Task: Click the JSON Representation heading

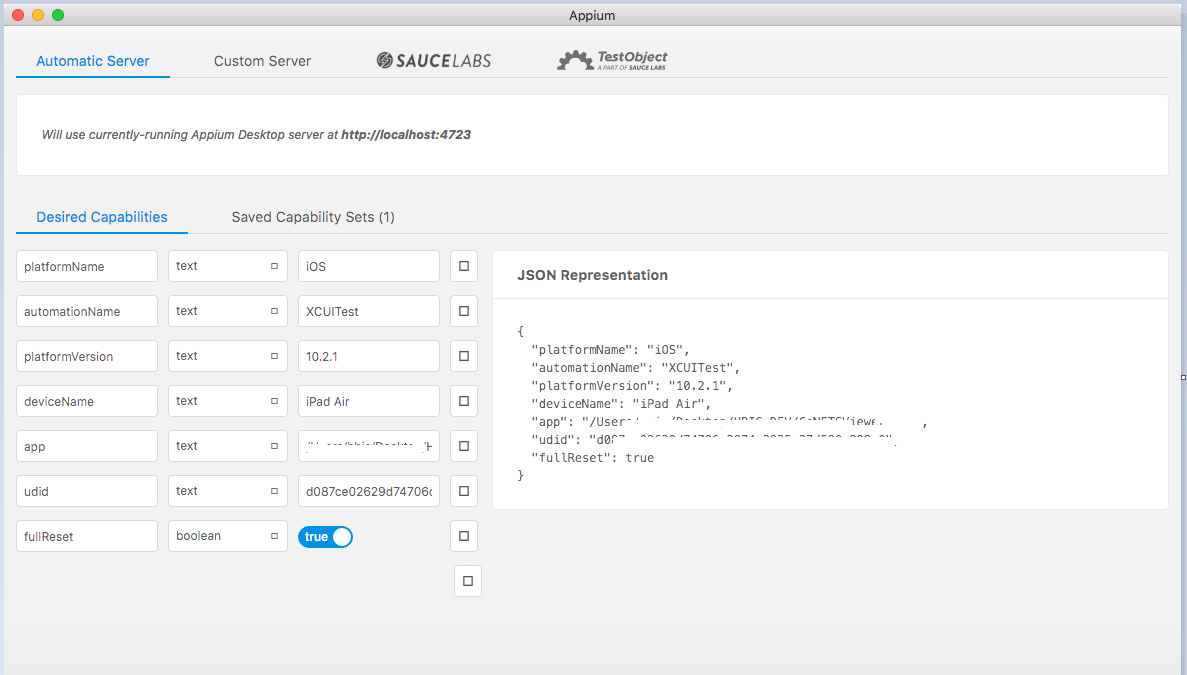Action: tap(592, 275)
